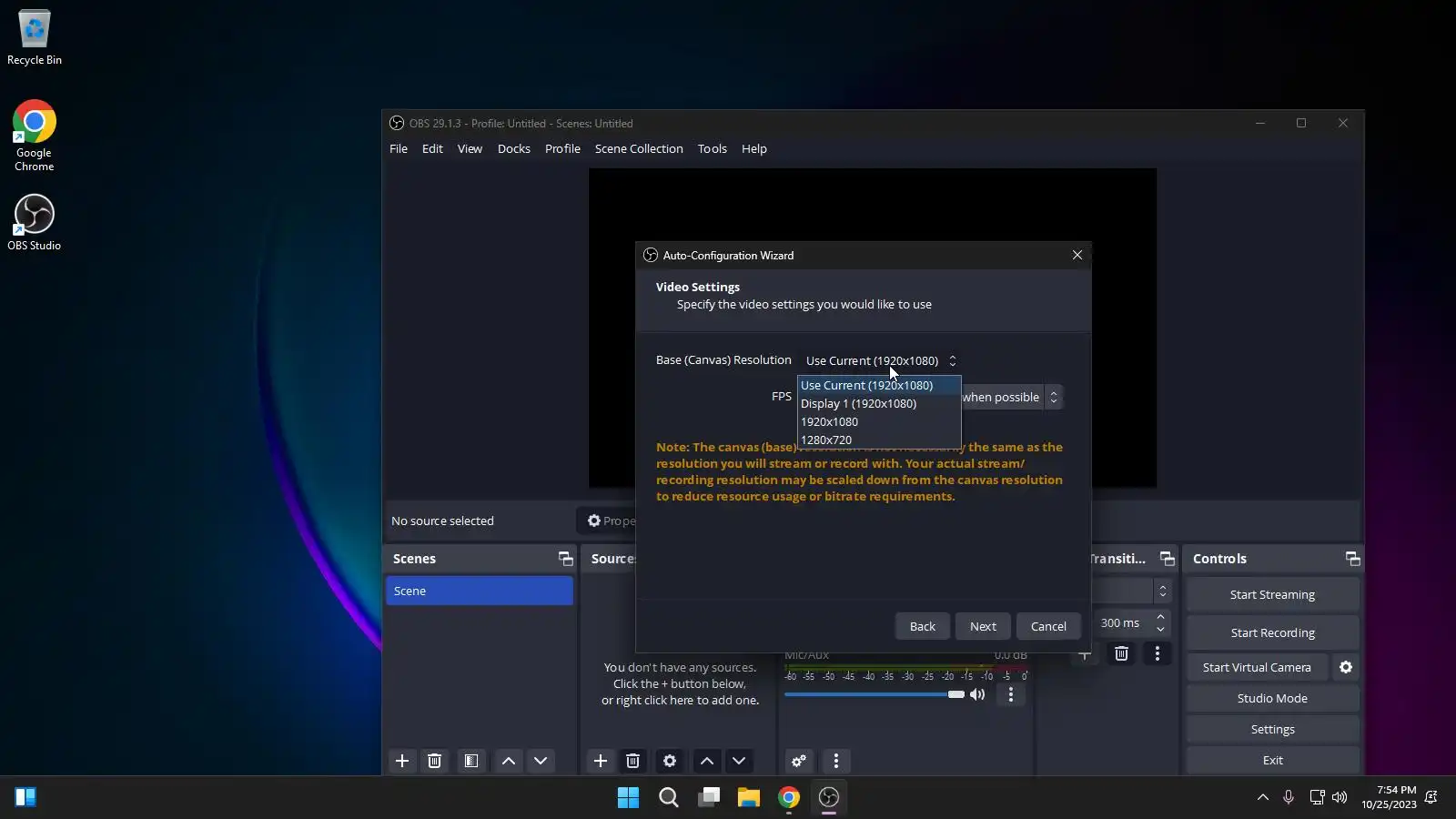
Task: Choose Display 1 (1920x1080) option
Action: 879,403
